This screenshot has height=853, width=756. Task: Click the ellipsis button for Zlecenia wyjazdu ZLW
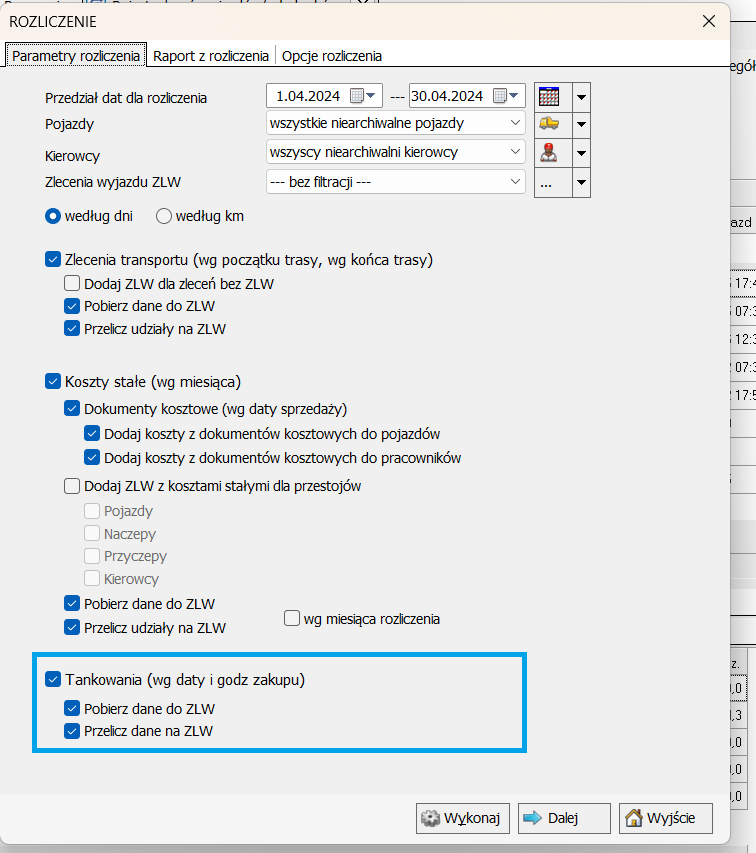(x=548, y=183)
